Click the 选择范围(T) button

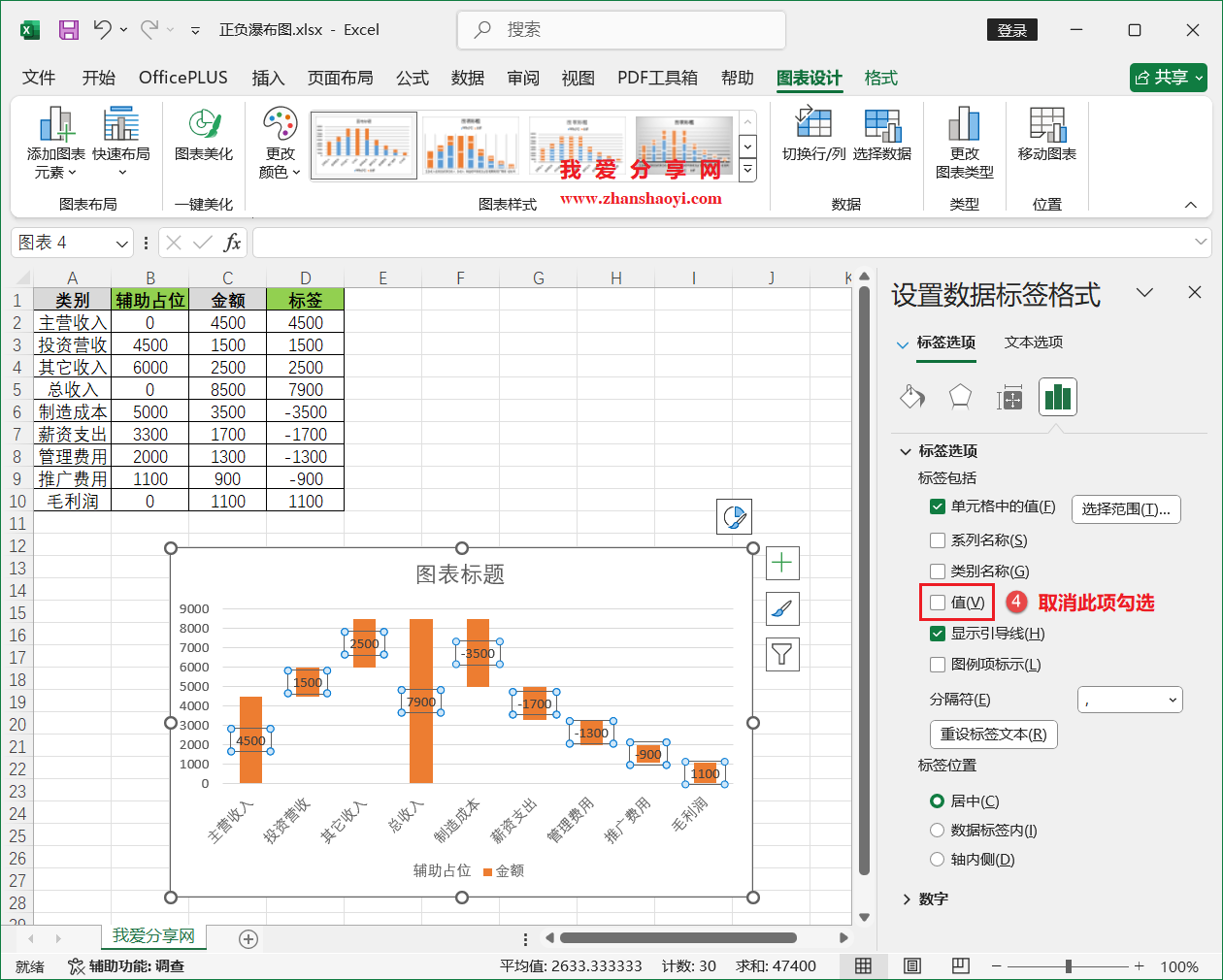point(1125,508)
